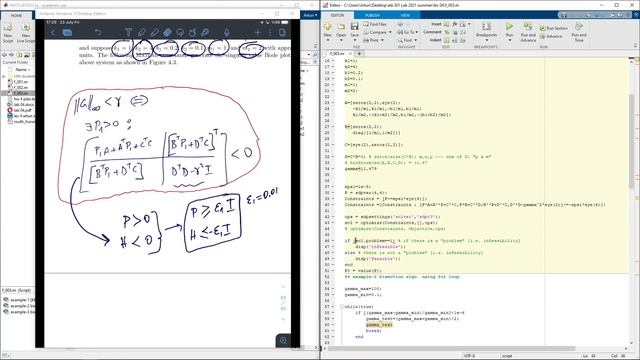
Task: Click Run and Advance icon
Action: [528, 27]
